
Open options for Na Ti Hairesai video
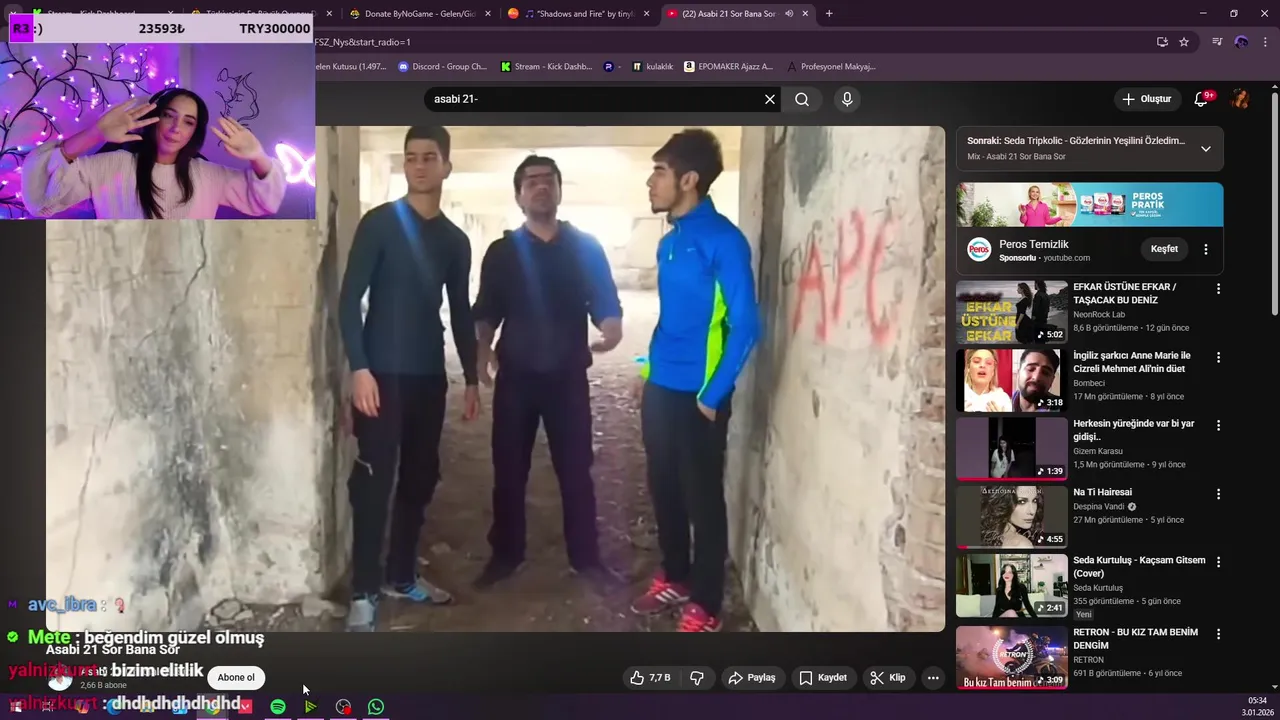[1218, 494]
